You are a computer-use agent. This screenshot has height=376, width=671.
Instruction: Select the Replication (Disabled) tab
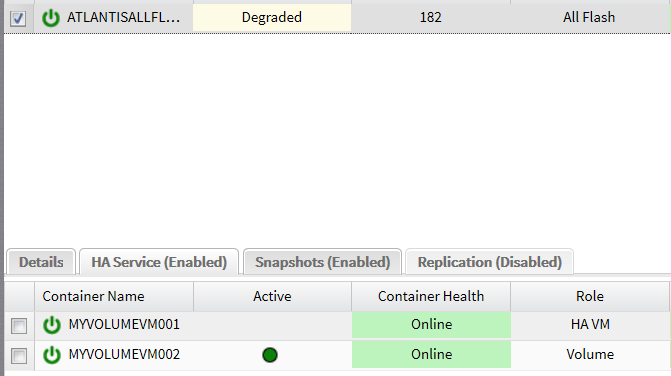coord(490,262)
